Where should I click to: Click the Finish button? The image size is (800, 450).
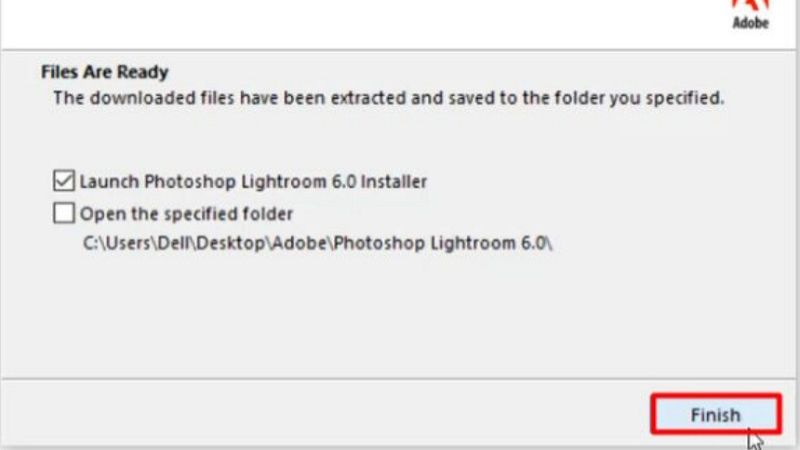tap(714, 414)
